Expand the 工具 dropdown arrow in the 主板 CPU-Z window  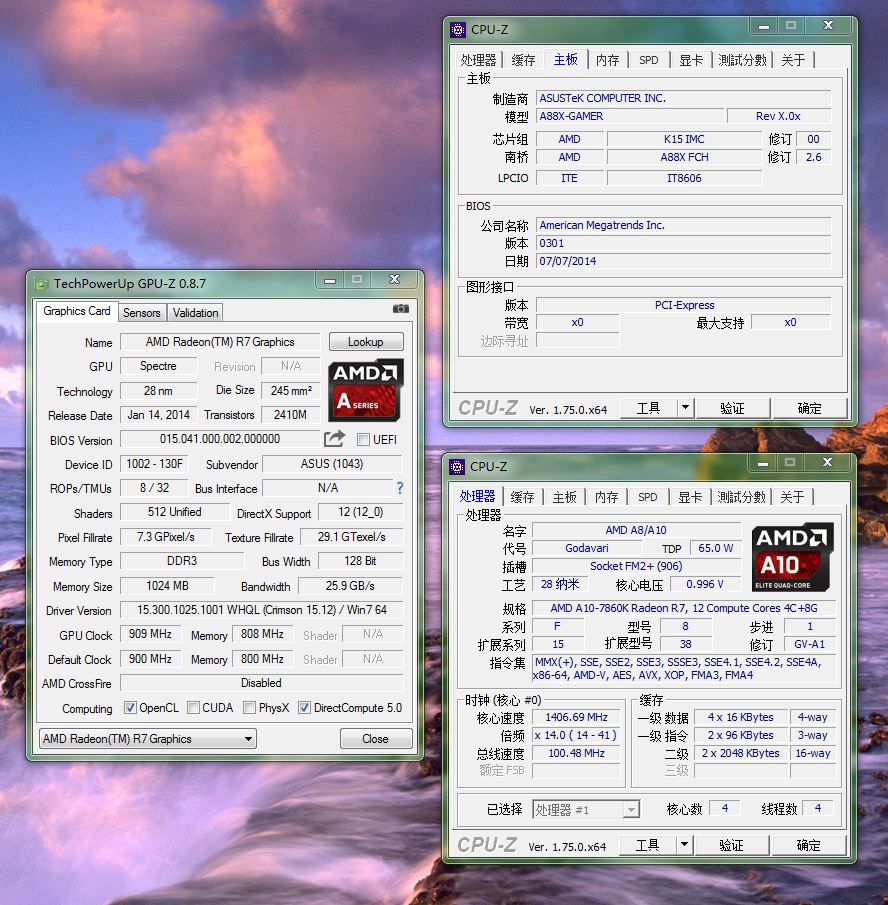(685, 408)
